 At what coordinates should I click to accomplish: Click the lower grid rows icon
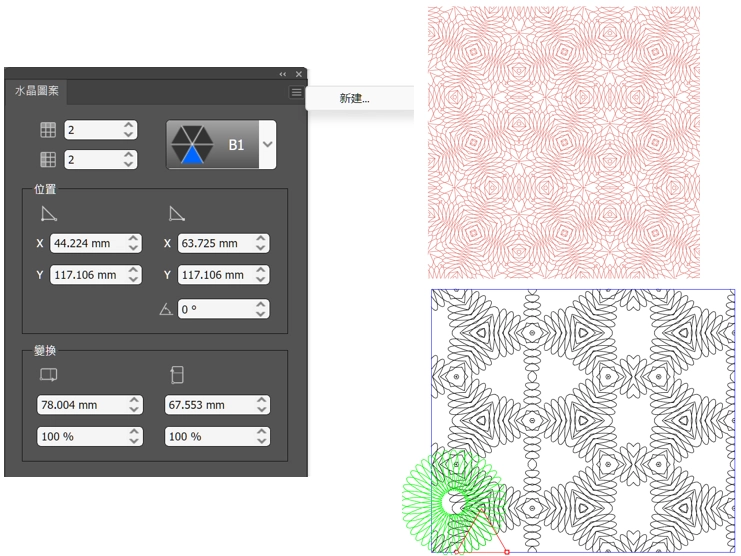pyautogui.click(x=48, y=160)
